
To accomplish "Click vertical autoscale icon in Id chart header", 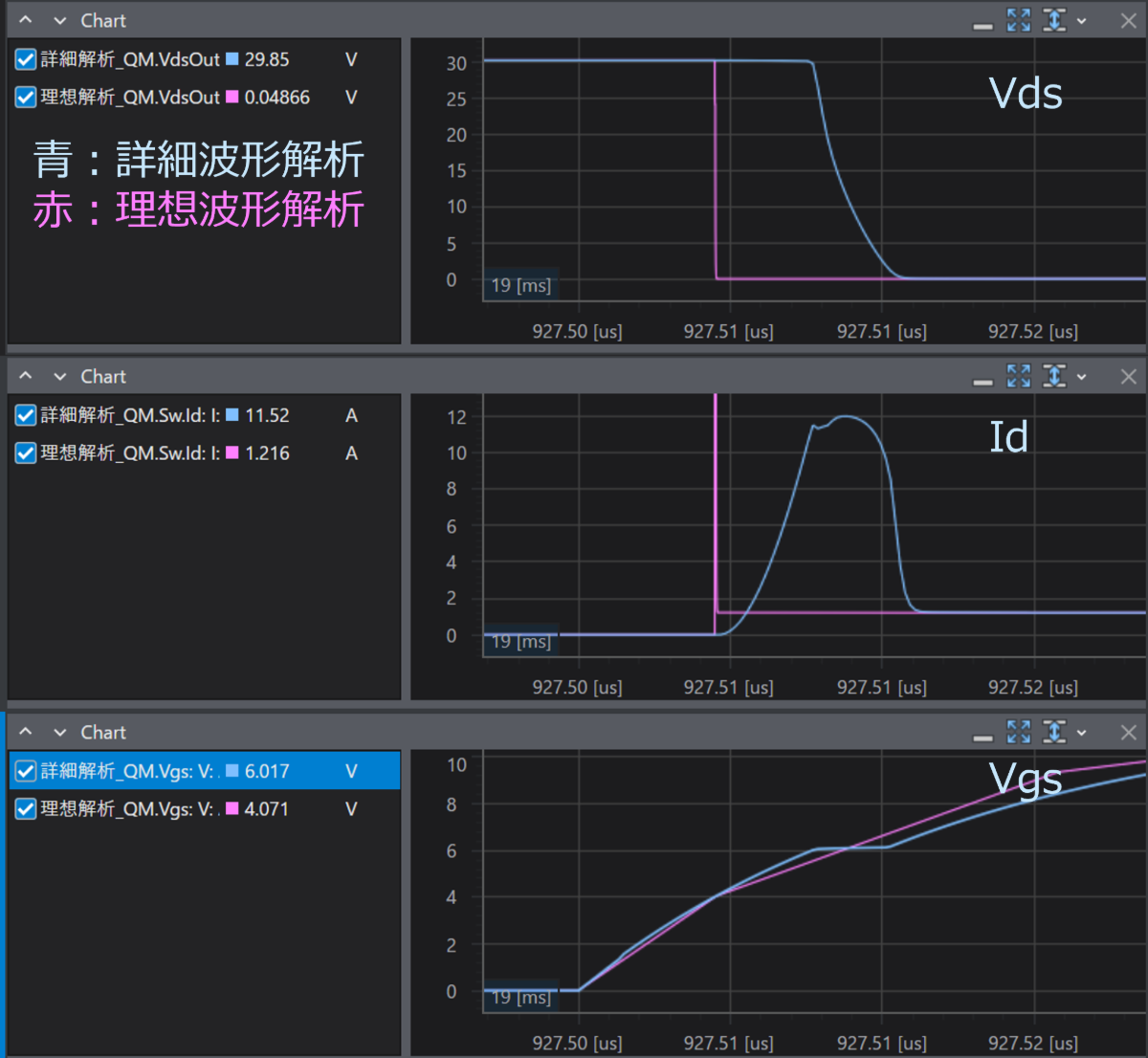I will (x=1054, y=376).
